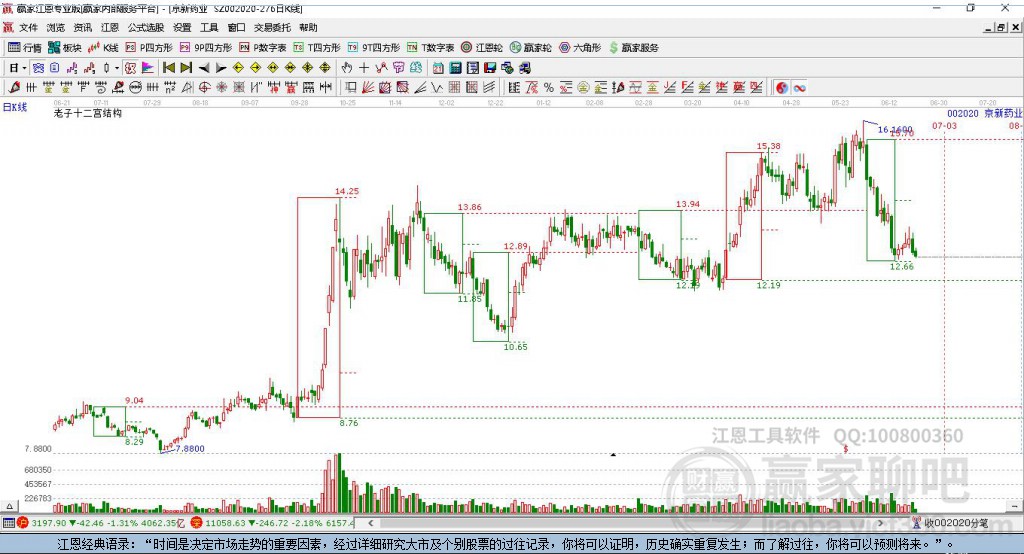Open the P数字表 tool
Image resolution: width=1024 pixels, height=554 pixels.
pyautogui.click(x=263, y=48)
